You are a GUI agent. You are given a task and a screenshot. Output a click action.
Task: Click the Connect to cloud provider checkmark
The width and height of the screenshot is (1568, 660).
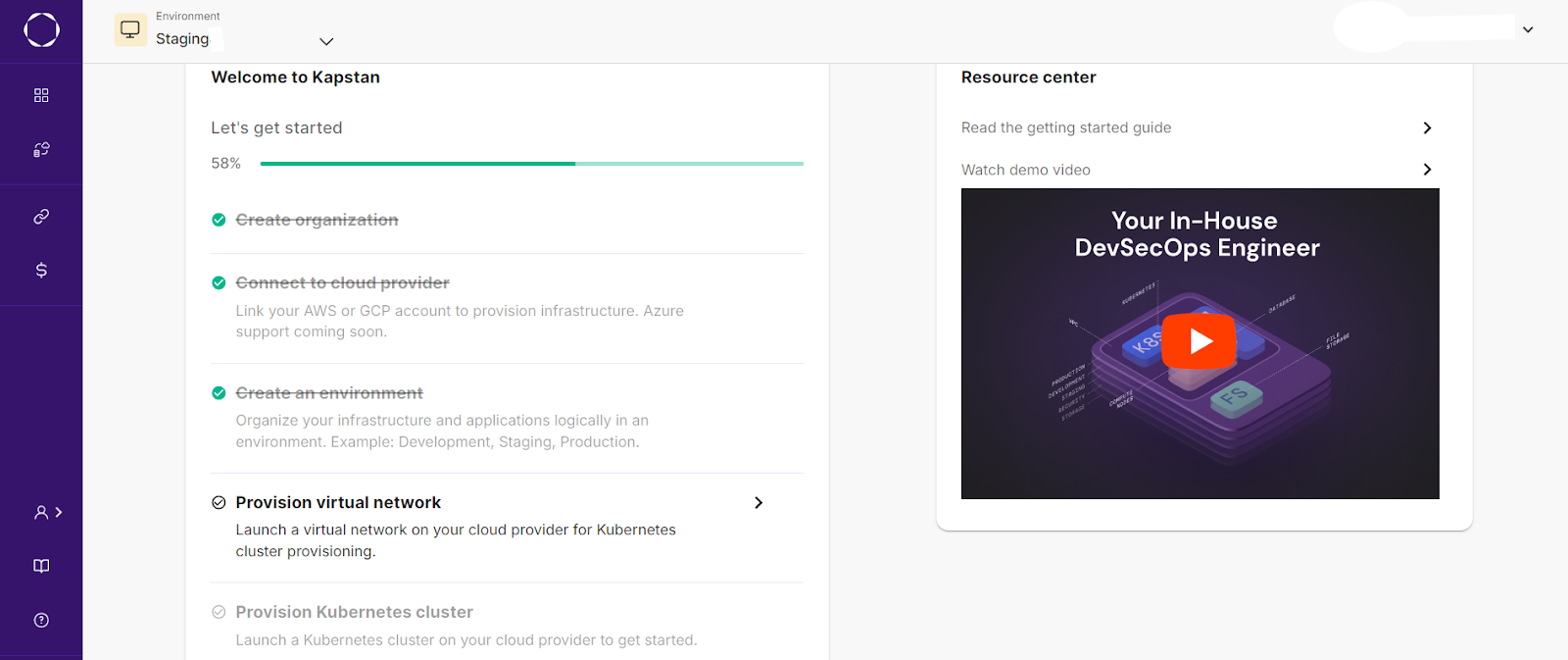coord(219,282)
